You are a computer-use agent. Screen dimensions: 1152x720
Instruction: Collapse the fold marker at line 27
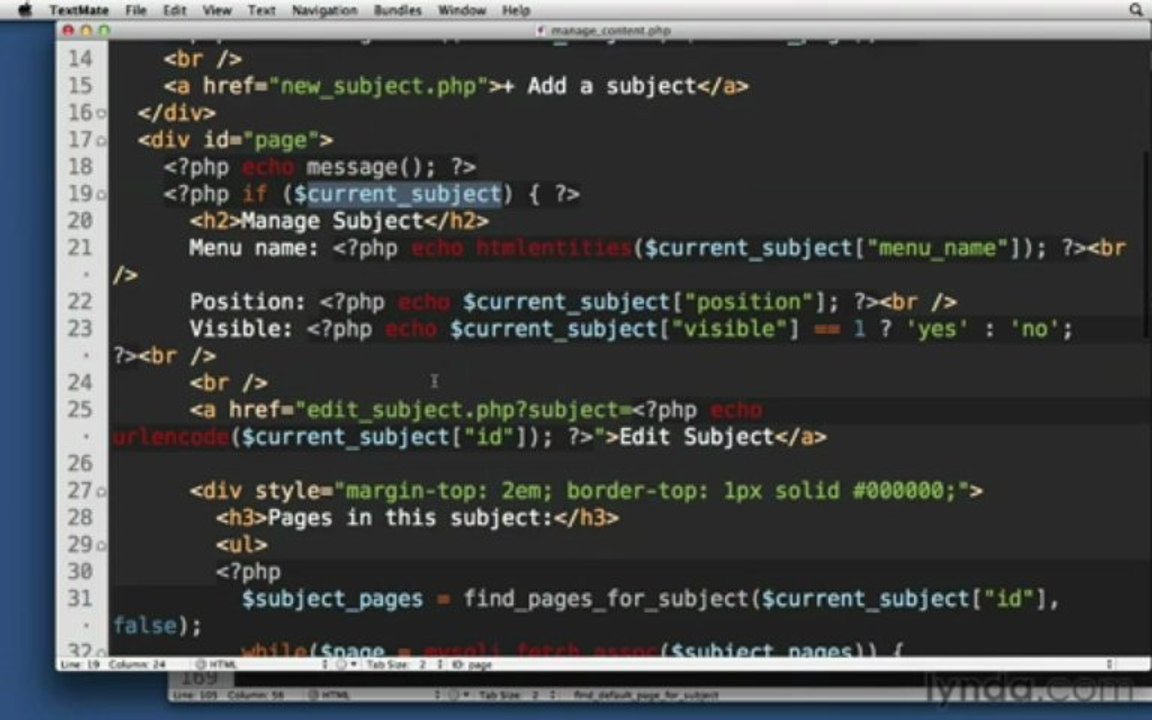[x=101, y=491]
